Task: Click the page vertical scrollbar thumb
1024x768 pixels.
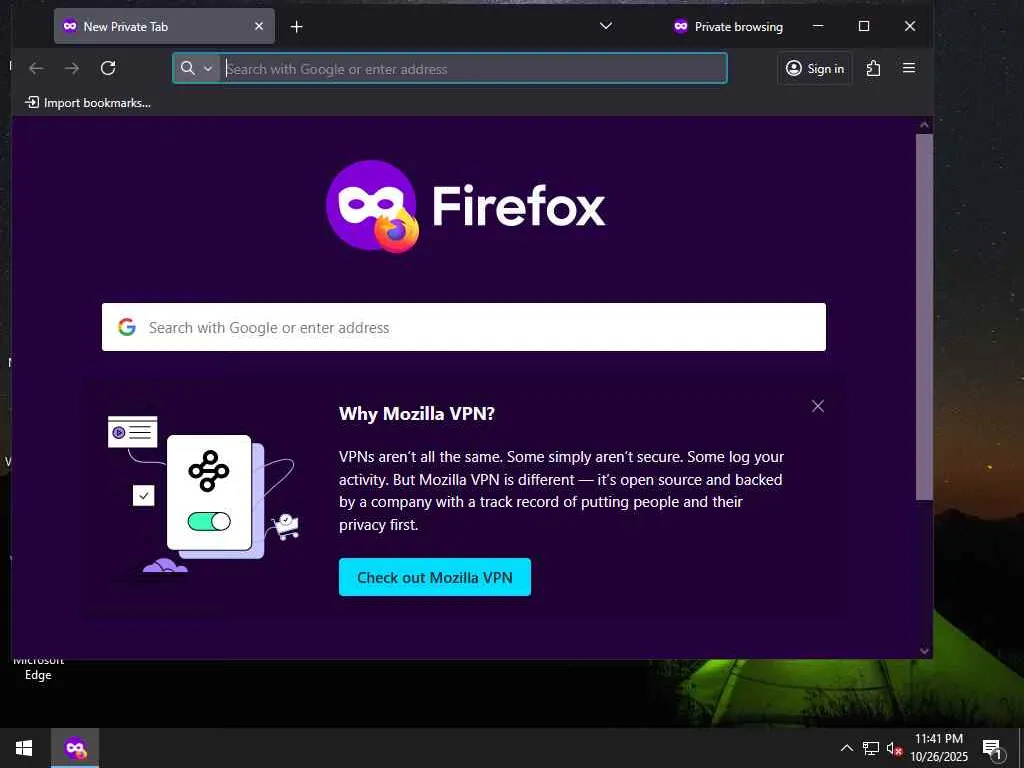Action: [924, 317]
